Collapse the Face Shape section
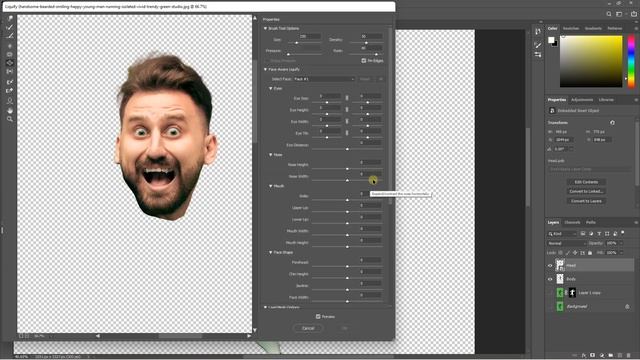The image size is (640, 360). tap(271, 252)
